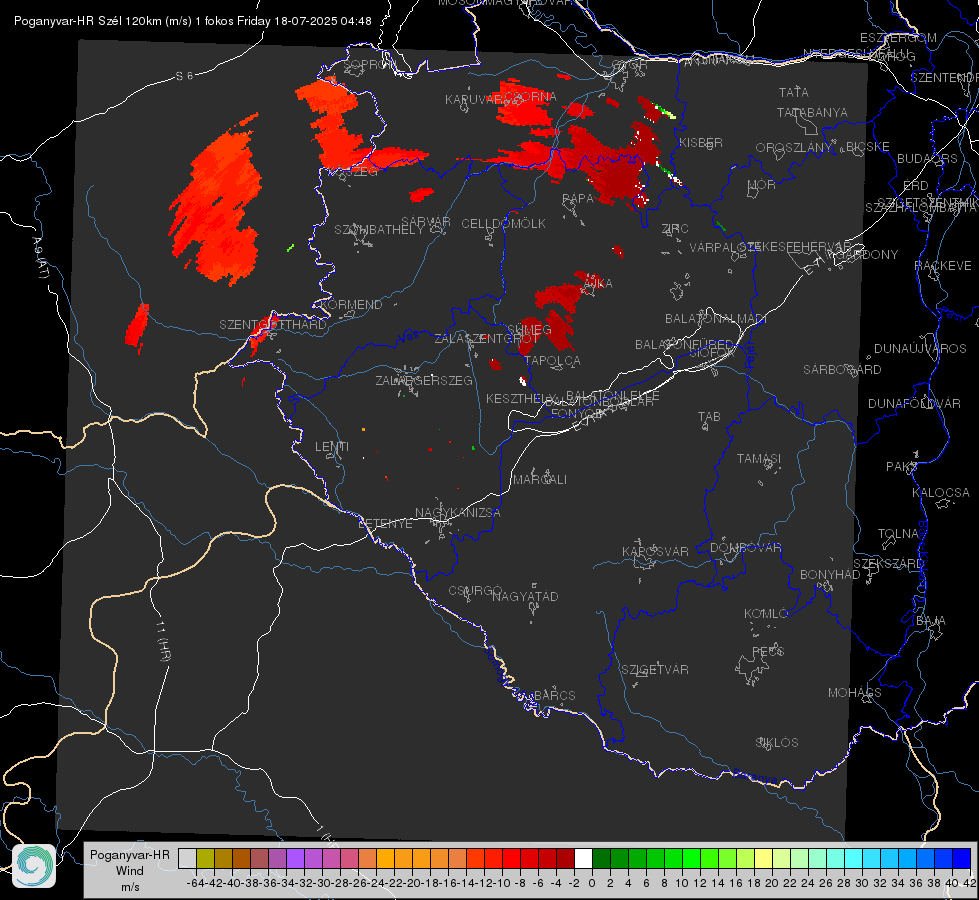Click the radar title text with timestamp

(x=192, y=21)
